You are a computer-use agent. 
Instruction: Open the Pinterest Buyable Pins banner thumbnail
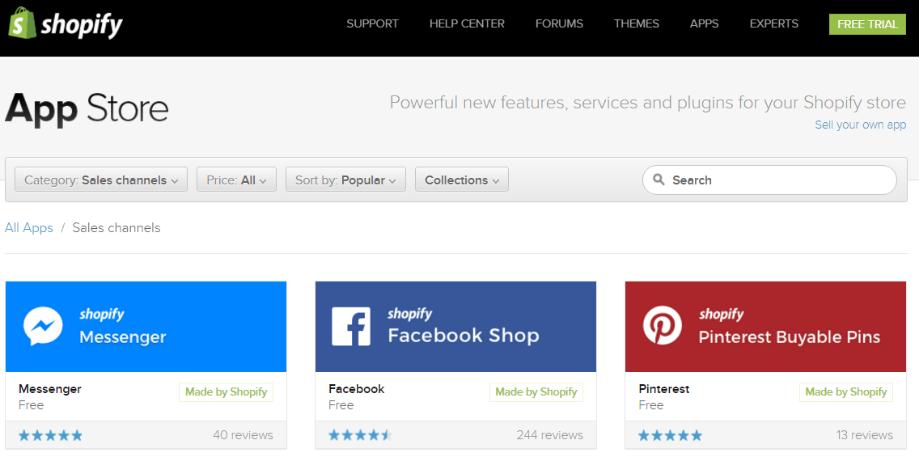point(765,326)
